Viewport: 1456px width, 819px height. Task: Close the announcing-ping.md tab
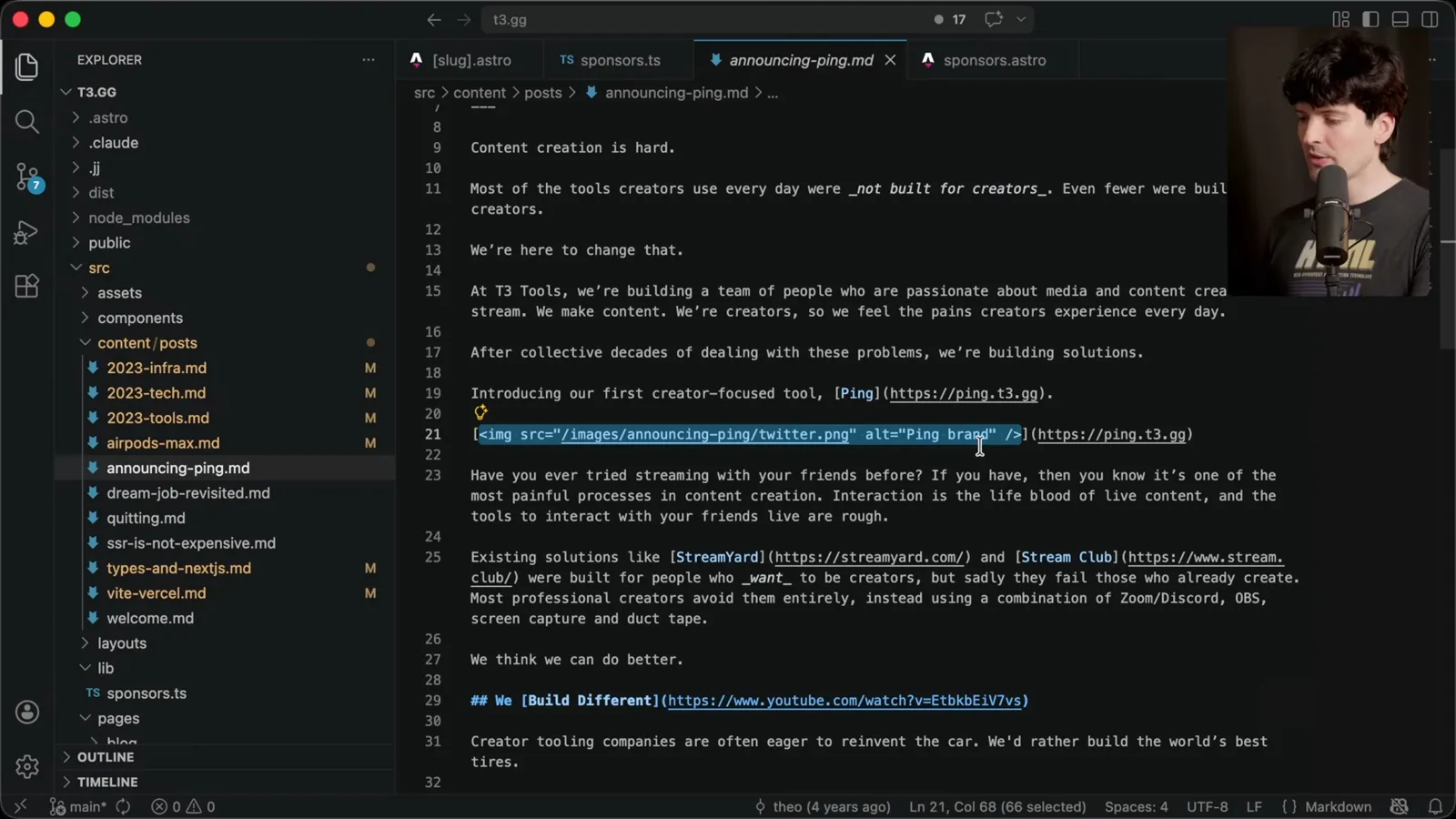pyautogui.click(x=890, y=60)
